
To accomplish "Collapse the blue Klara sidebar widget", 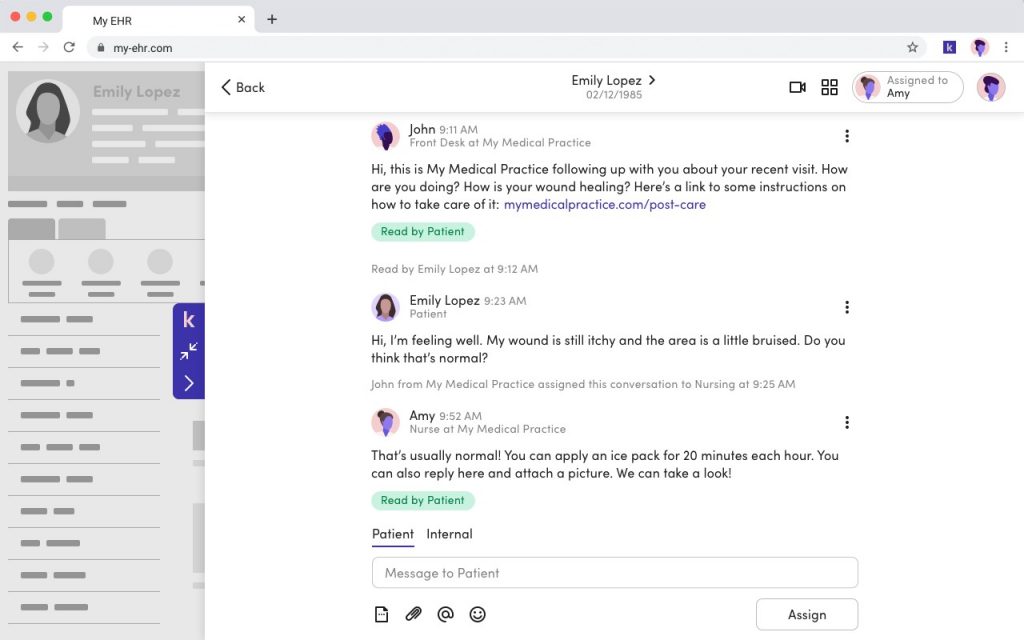I will (189, 352).
